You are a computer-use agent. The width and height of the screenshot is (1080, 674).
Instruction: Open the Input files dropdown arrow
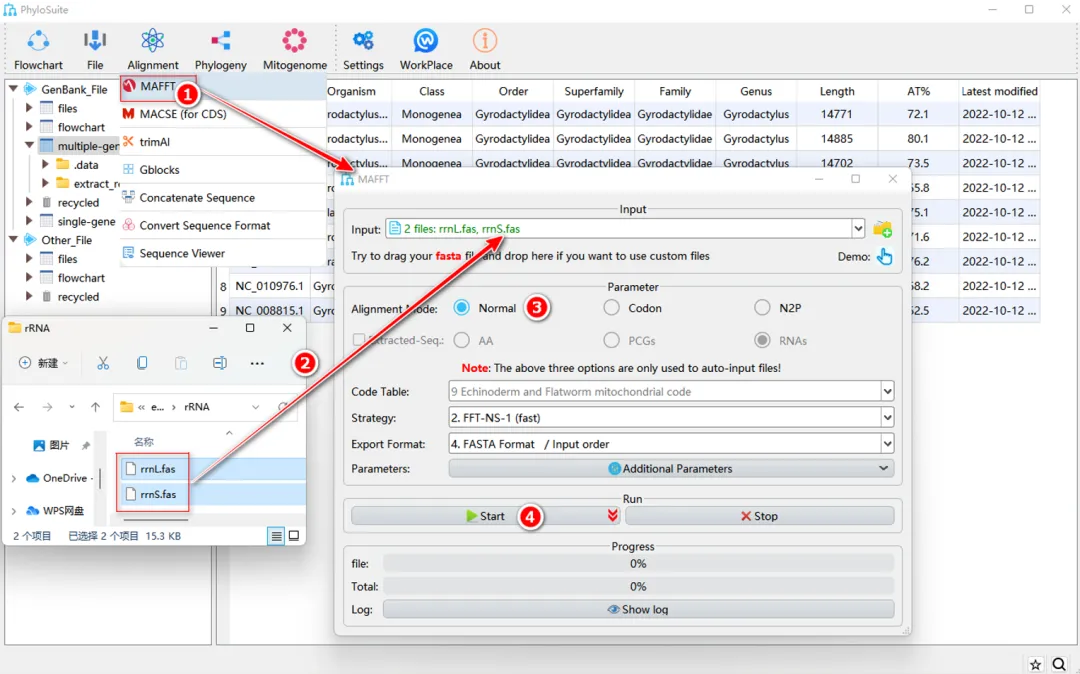pyautogui.click(x=858, y=229)
